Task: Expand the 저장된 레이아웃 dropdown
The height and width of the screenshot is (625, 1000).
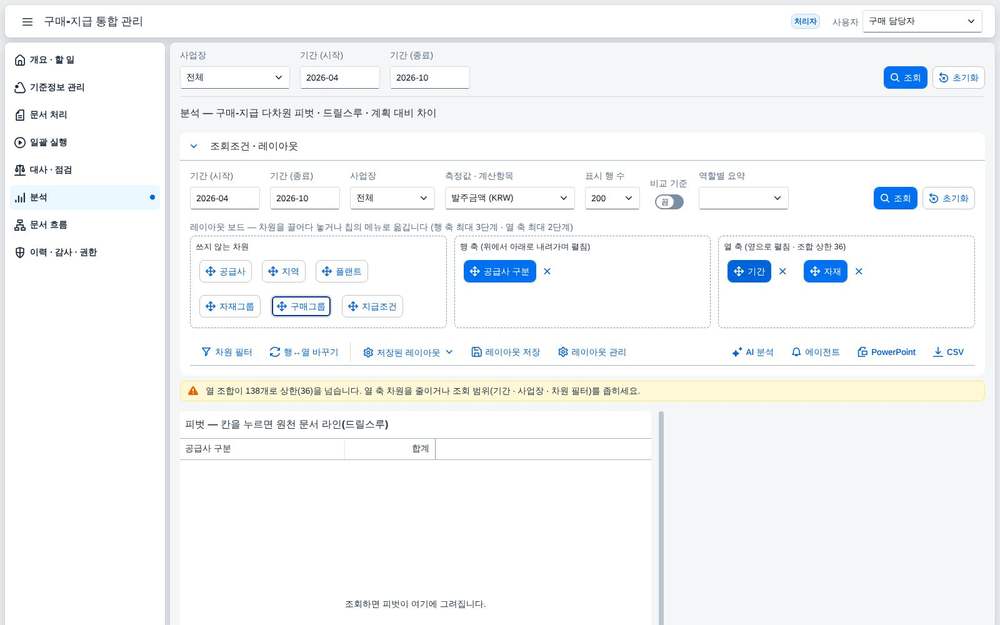Action: pyautogui.click(x=408, y=352)
